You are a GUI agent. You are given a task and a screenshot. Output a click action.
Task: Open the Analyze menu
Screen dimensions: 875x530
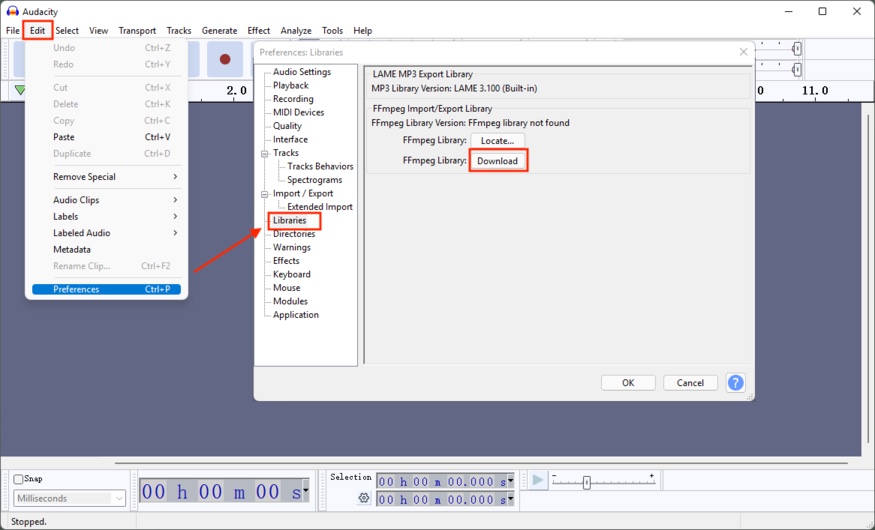(296, 31)
